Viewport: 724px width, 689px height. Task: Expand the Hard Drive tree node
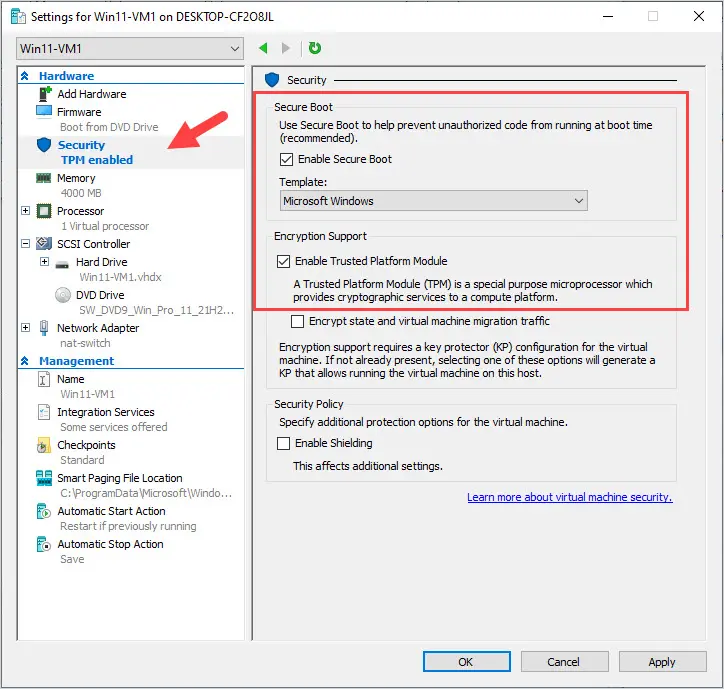[44, 261]
